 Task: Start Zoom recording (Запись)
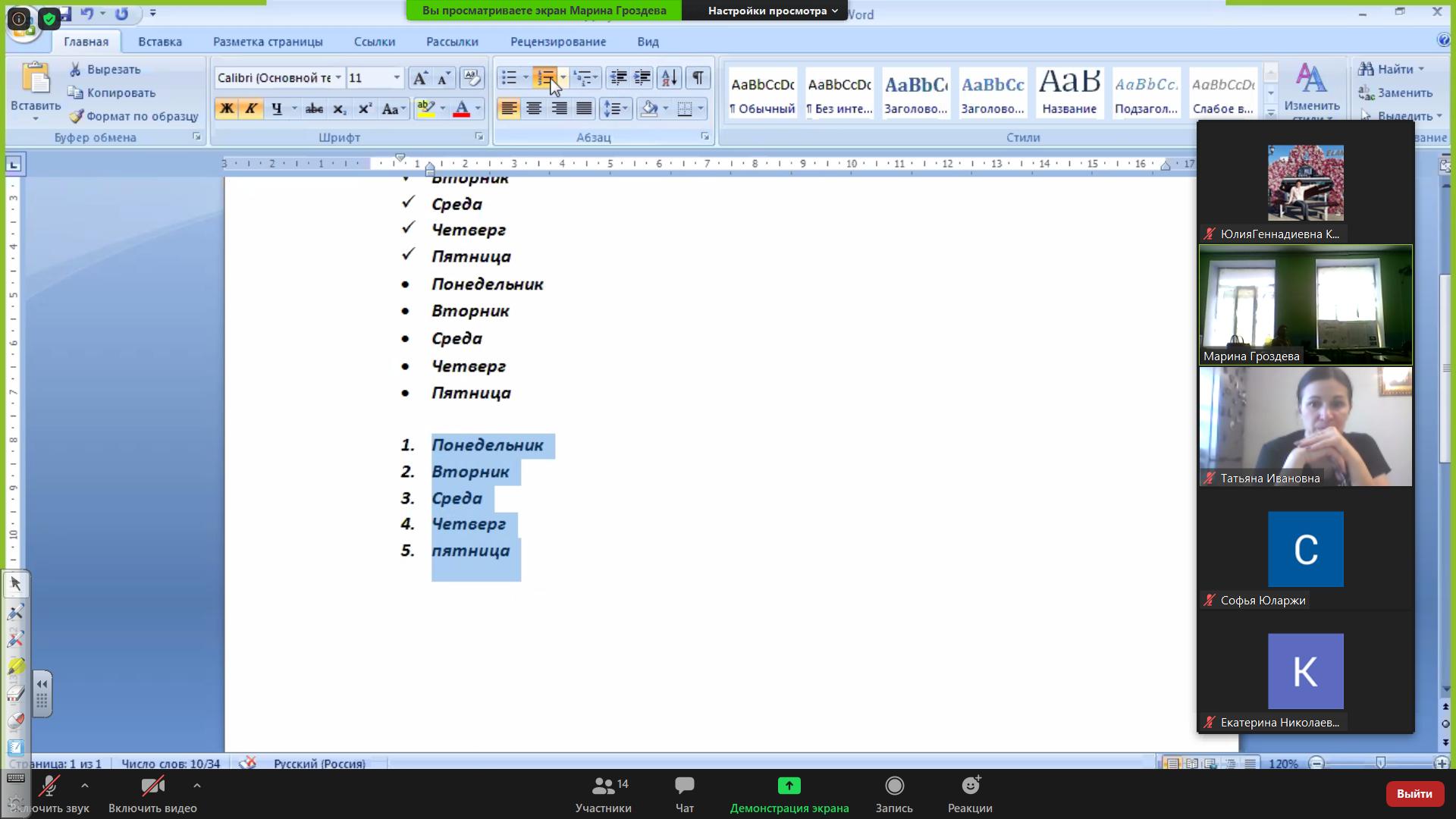click(894, 794)
